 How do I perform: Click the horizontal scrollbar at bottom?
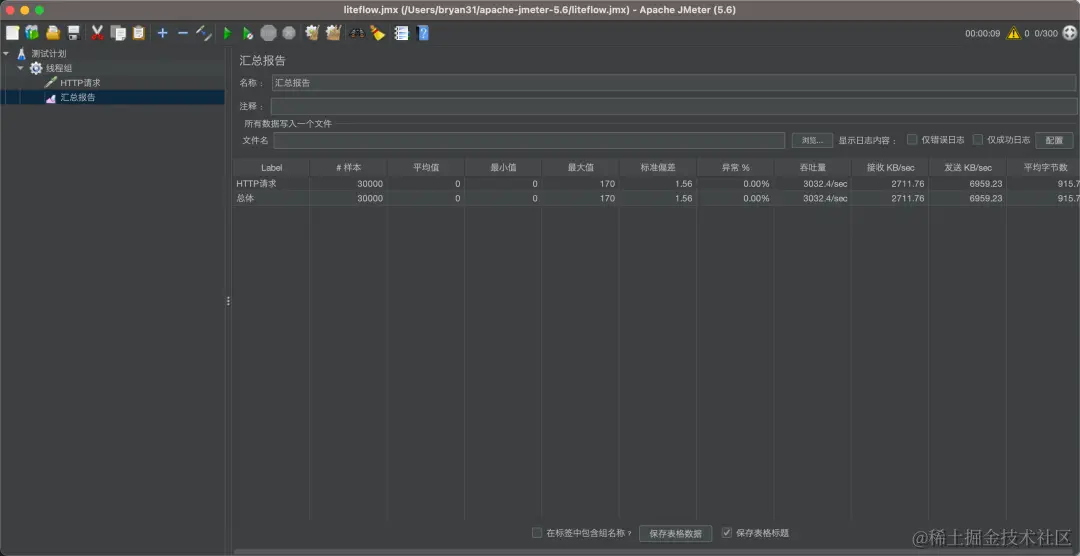click(656, 552)
